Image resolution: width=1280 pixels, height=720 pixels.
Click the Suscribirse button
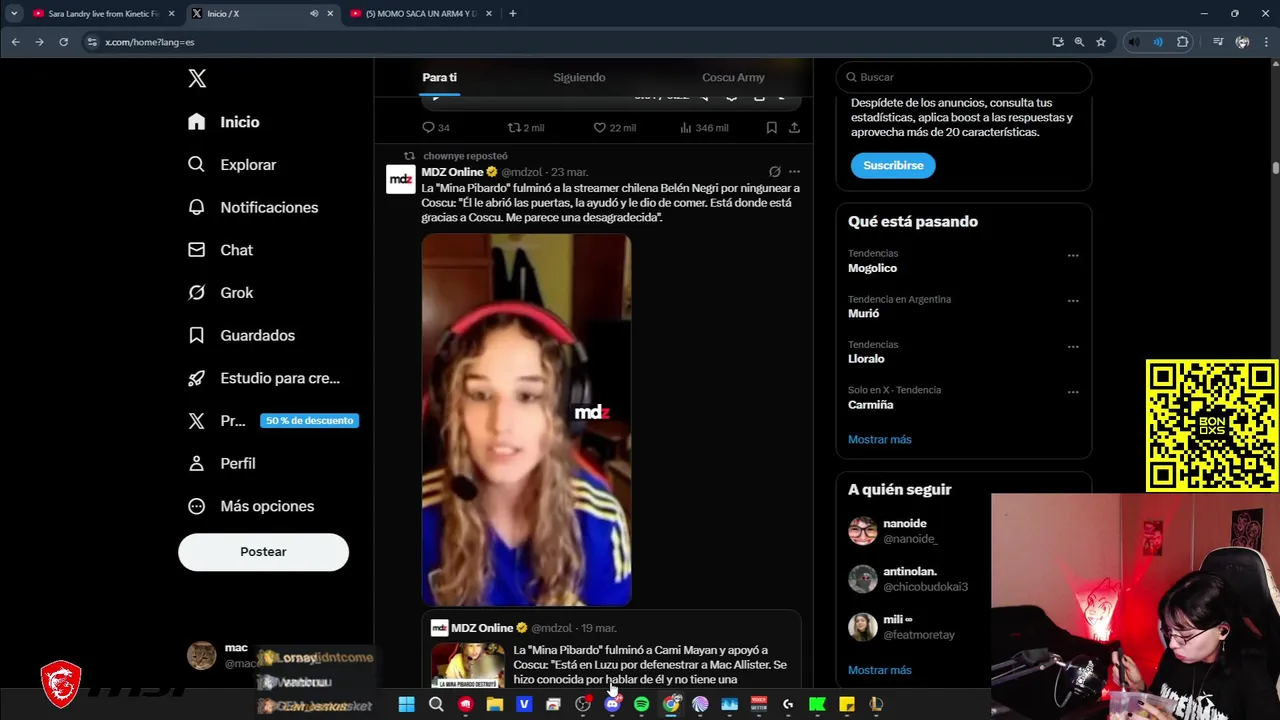893,165
